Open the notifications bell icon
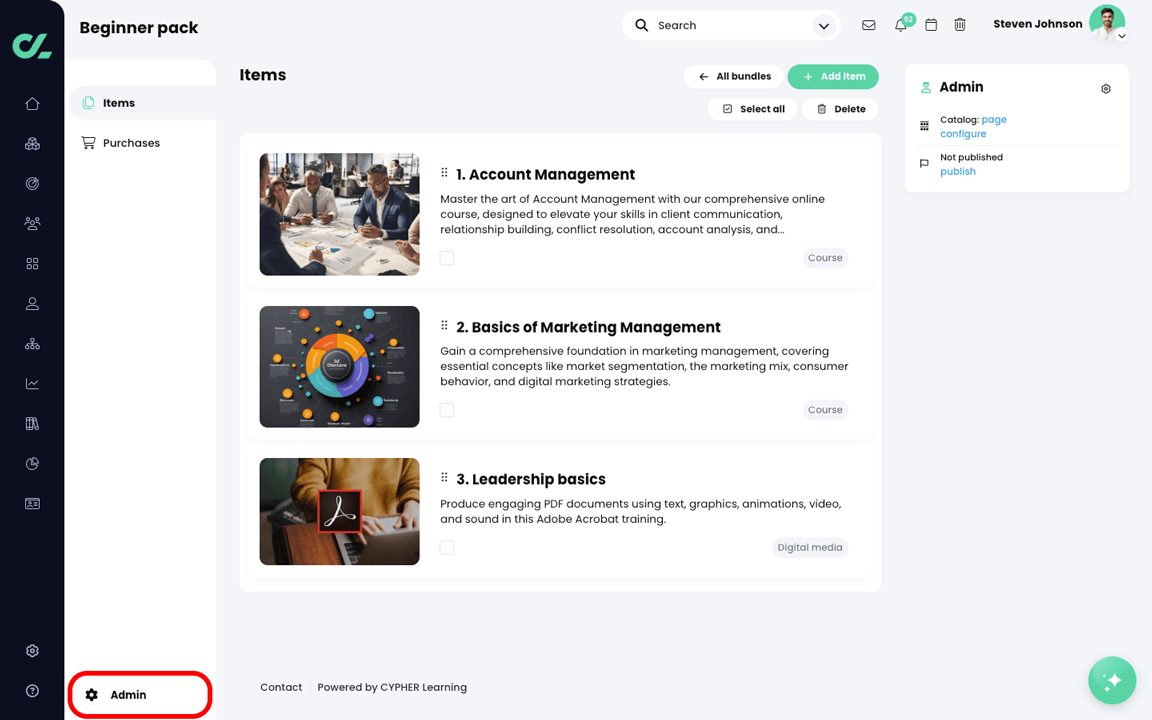This screenshot has height=720, width=1152. 901,25
